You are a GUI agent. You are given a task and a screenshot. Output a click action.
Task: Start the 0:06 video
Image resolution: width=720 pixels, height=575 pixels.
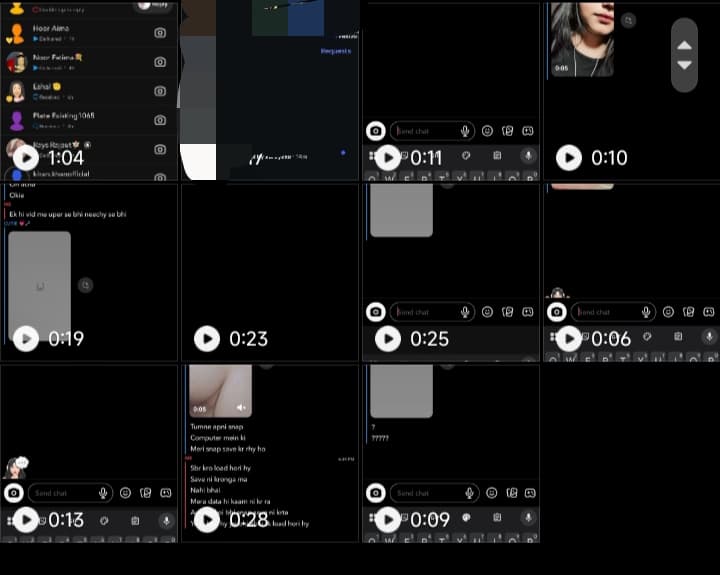569,338
